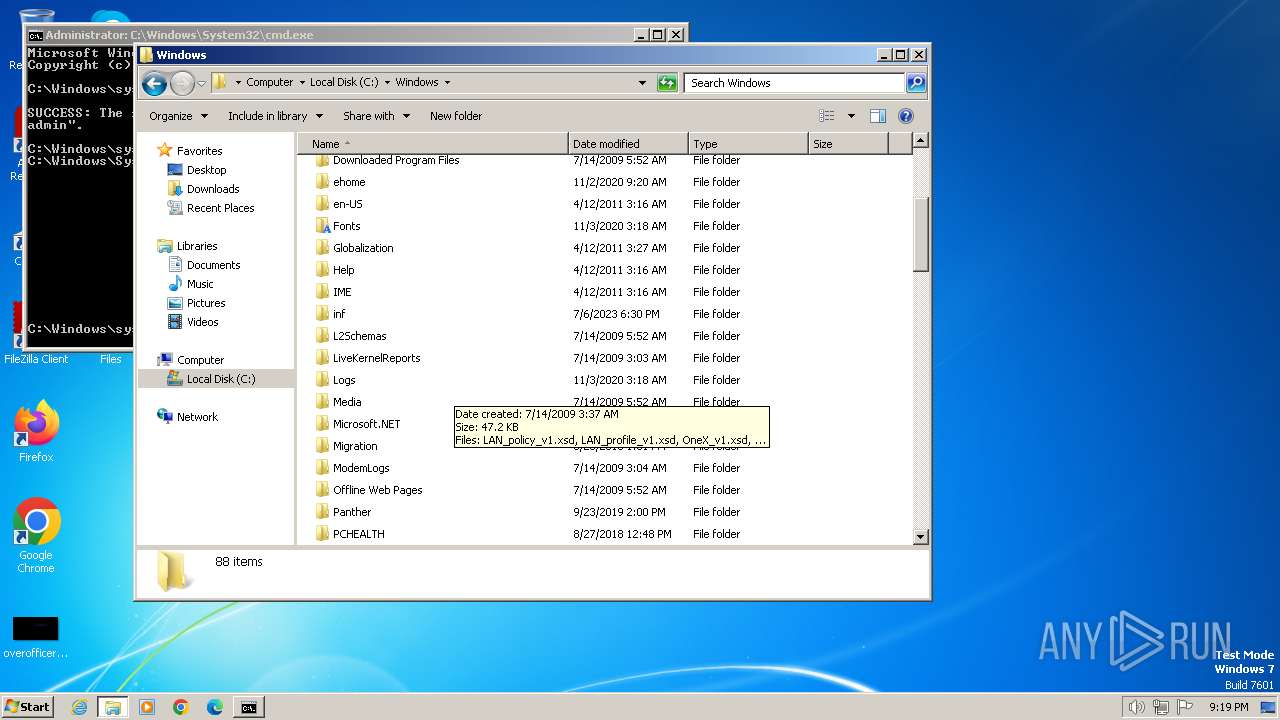Open the Music library
1280x720 pixels.
tap(200, 284)
